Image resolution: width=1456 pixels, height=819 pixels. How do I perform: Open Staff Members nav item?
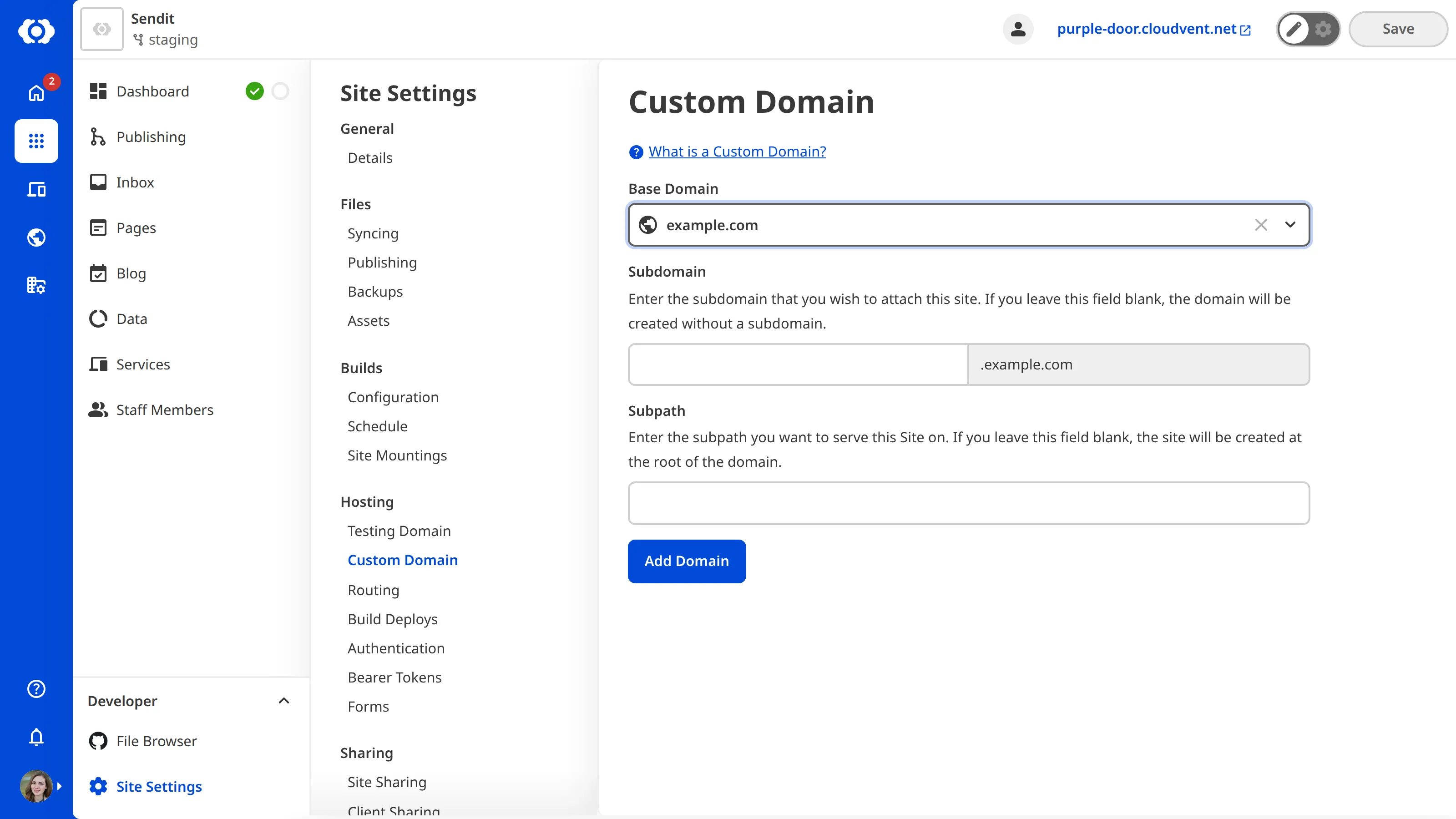tap(164, 410)
